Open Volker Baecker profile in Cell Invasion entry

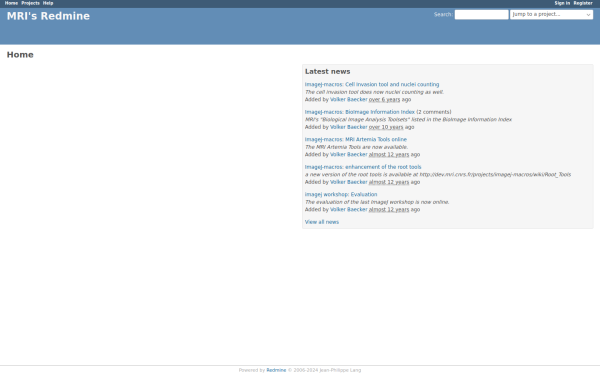pos(349,99)
